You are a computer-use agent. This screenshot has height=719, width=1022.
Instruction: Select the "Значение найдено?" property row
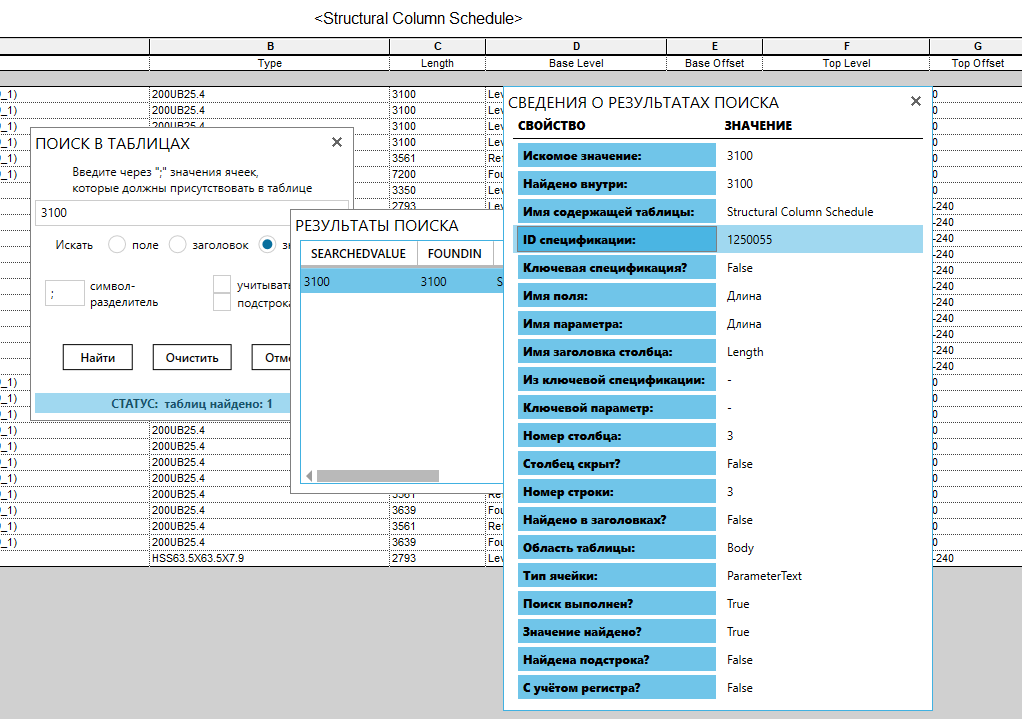(720, 632)
